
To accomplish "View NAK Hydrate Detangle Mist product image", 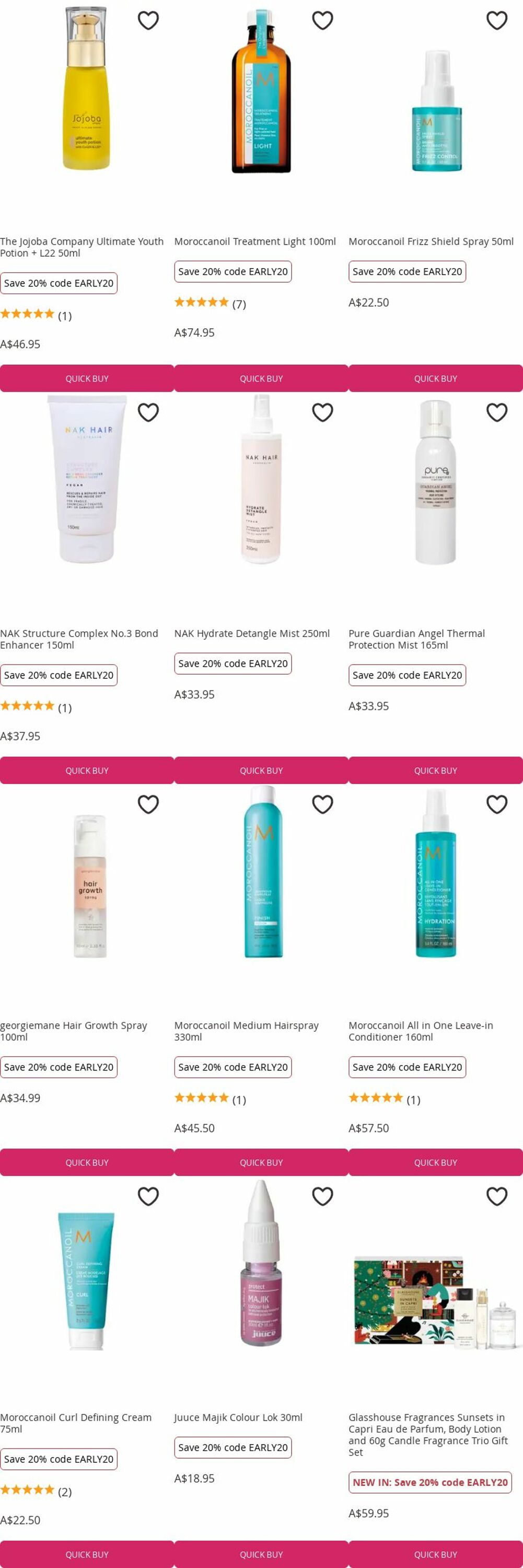I will pos(261,480).
